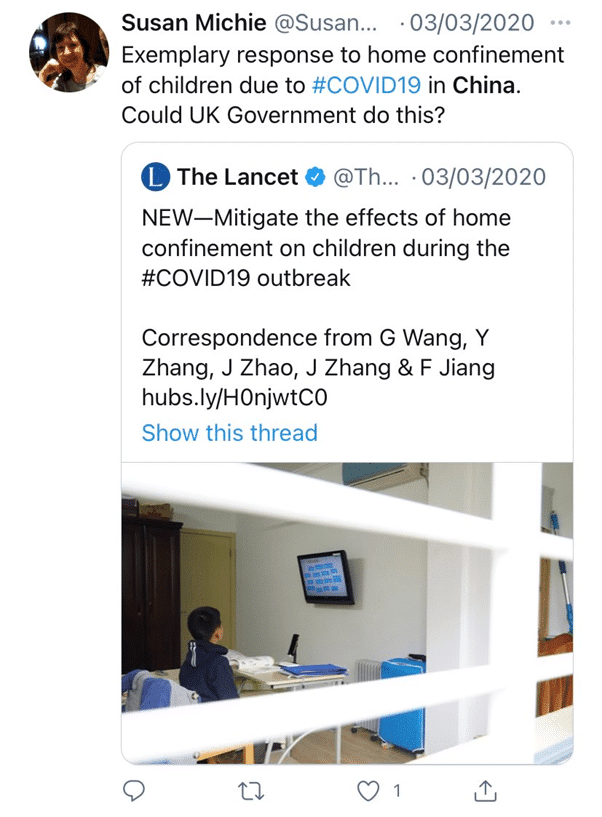Image resolution: width=602 pixels, height=817 pixels.
Task: Click Show this thread link
Action: click(x=229, y=433)
